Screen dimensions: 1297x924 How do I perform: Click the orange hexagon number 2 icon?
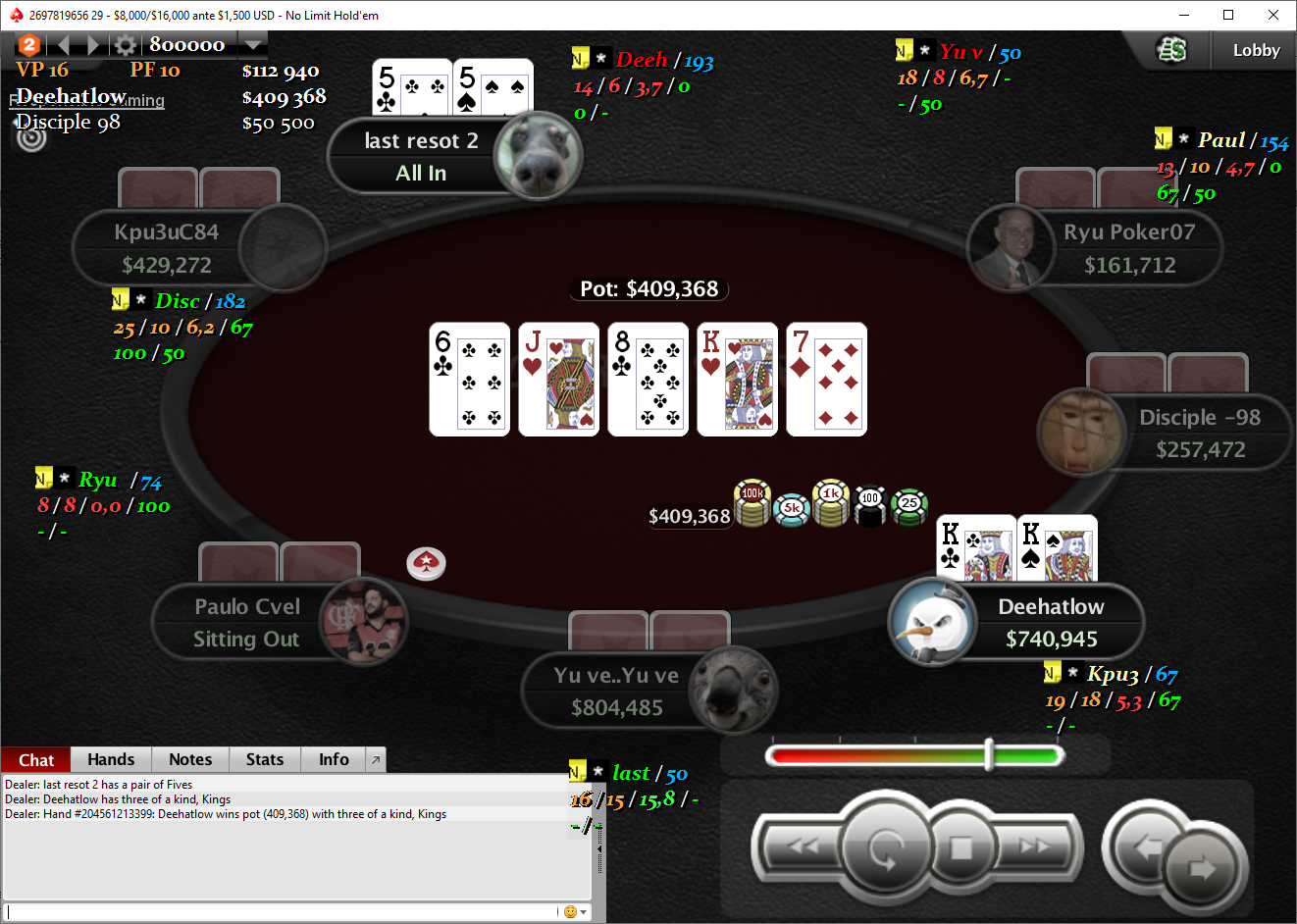[x=29, y=45]
